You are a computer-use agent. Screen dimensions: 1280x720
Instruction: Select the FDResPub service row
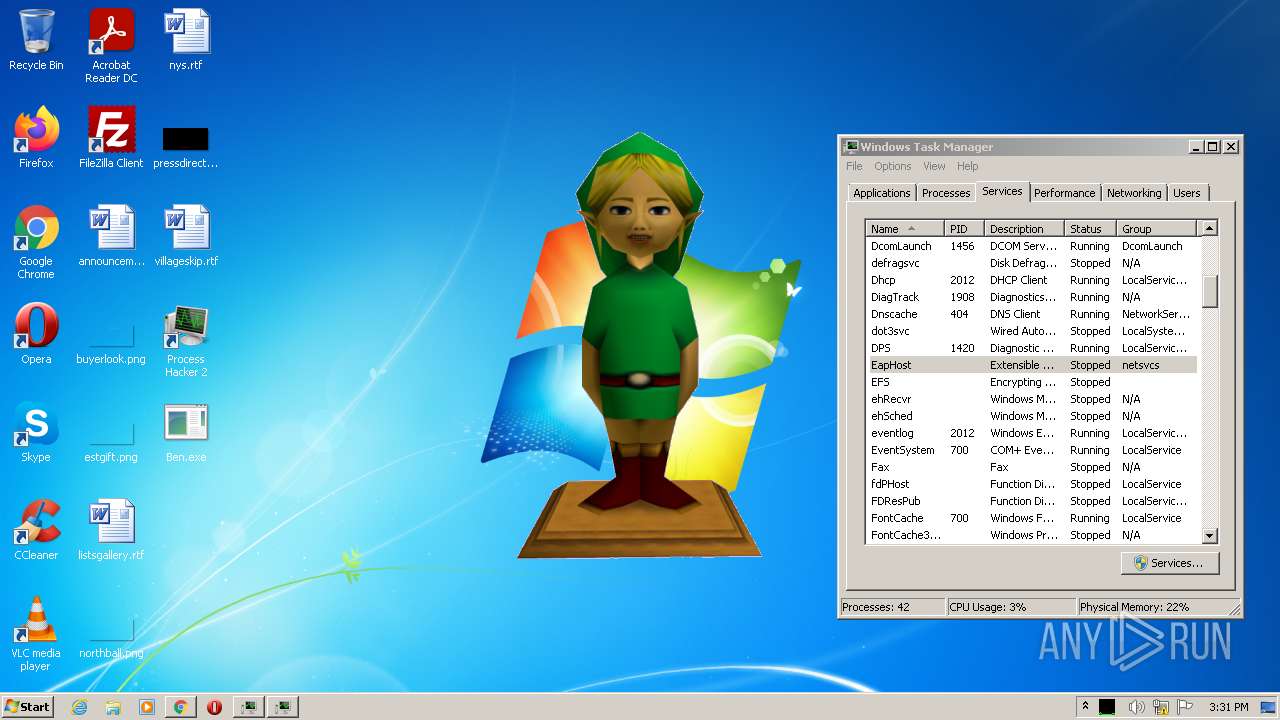pos(1031,501)
